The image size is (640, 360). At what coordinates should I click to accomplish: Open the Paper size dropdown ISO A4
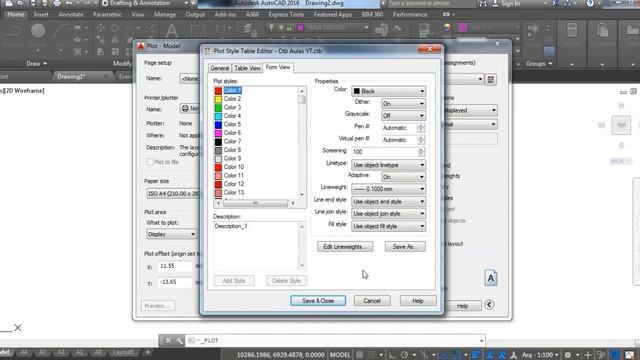pos(173,193)
